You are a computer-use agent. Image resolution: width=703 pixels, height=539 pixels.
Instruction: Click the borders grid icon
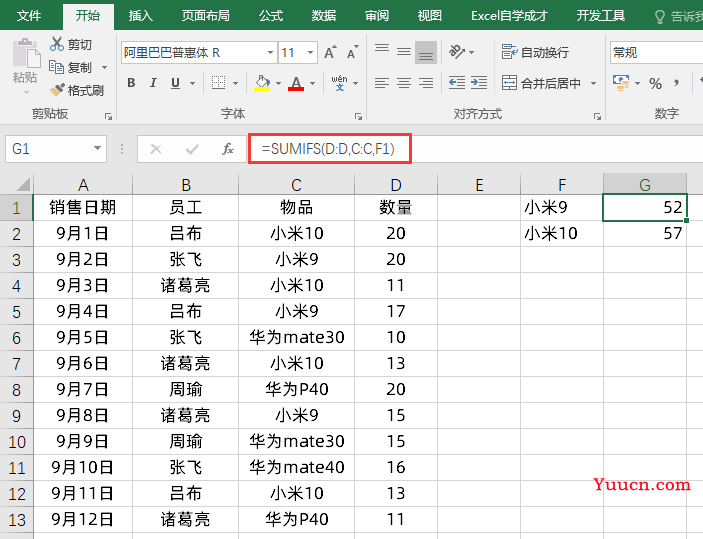click(x=218, y=83)
